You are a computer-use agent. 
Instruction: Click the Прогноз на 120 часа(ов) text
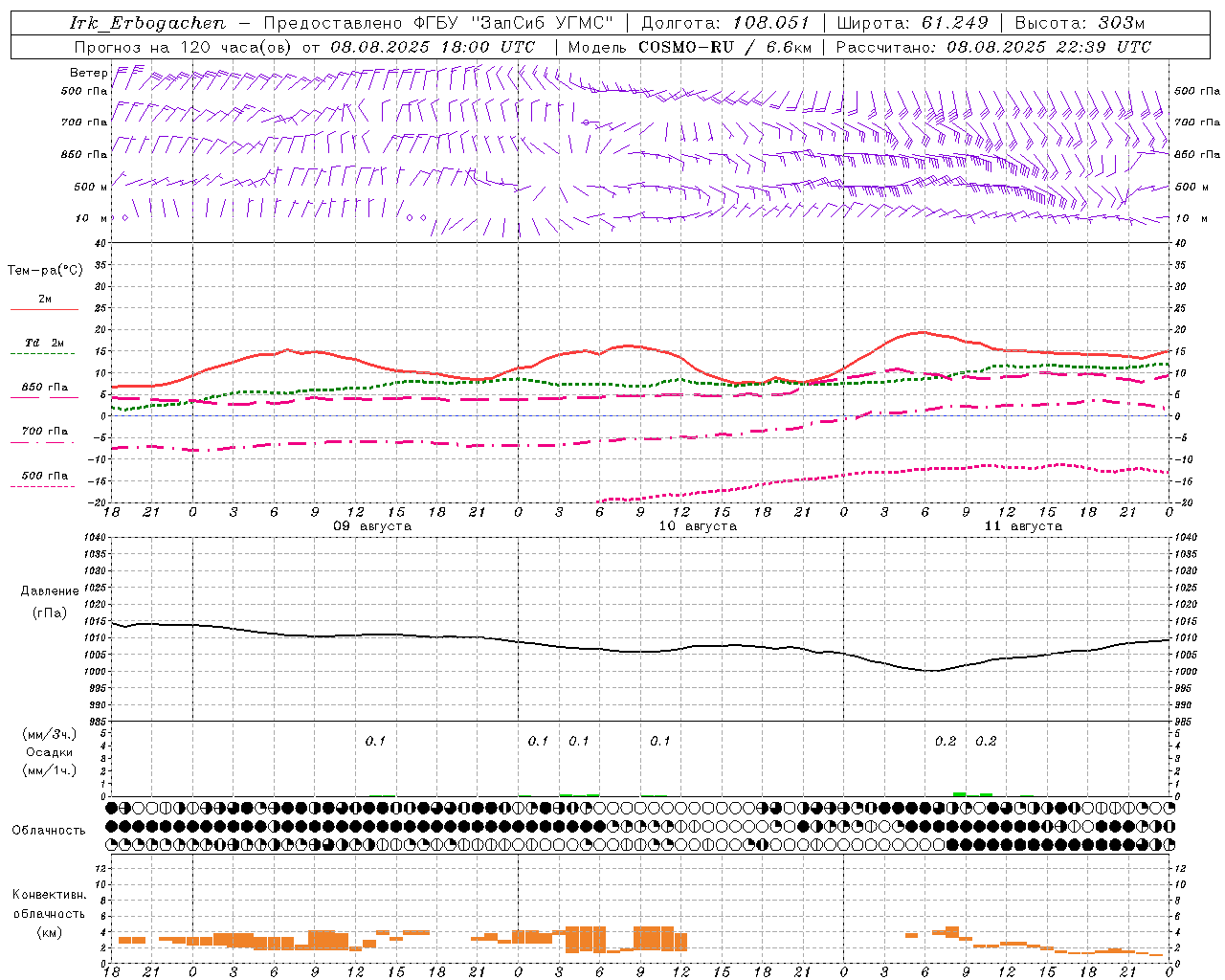[185, 47]
